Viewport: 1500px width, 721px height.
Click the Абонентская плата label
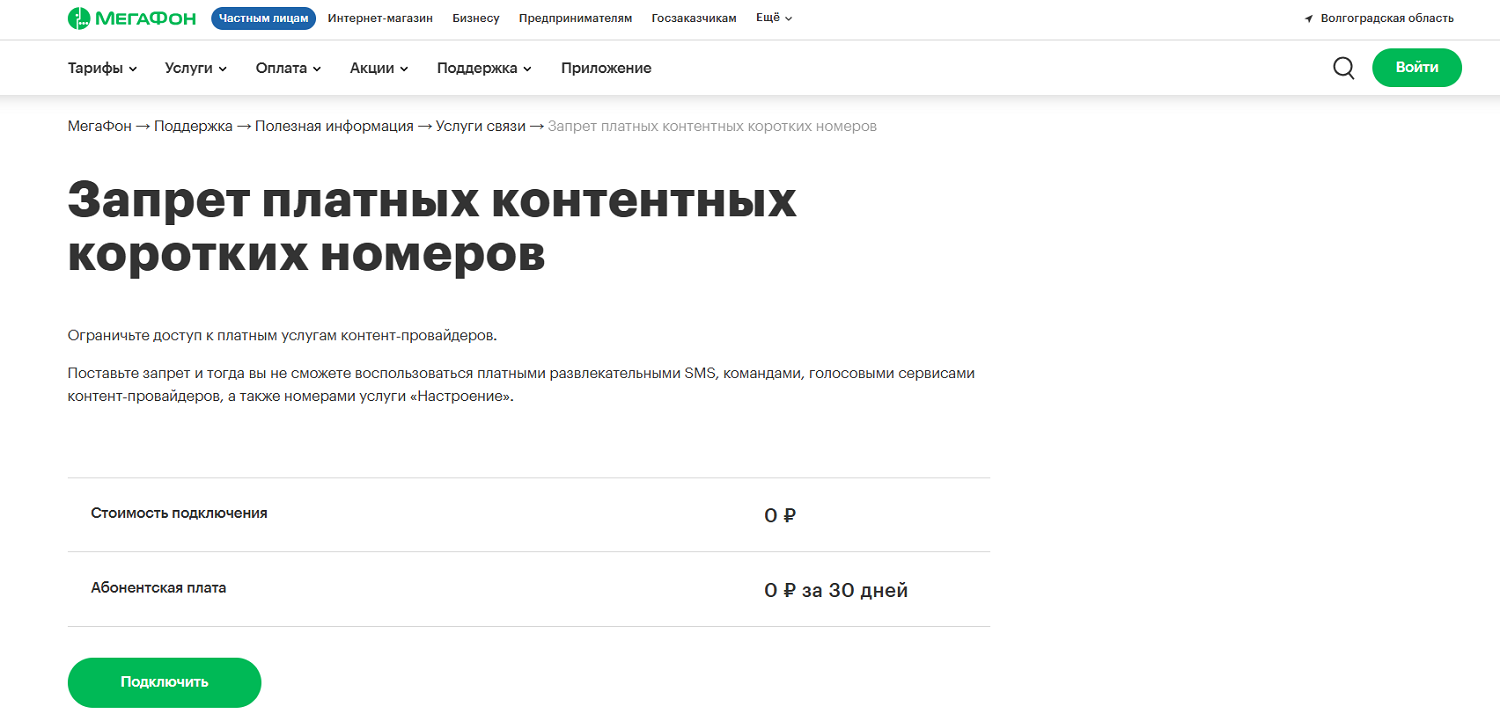[158, 588]
